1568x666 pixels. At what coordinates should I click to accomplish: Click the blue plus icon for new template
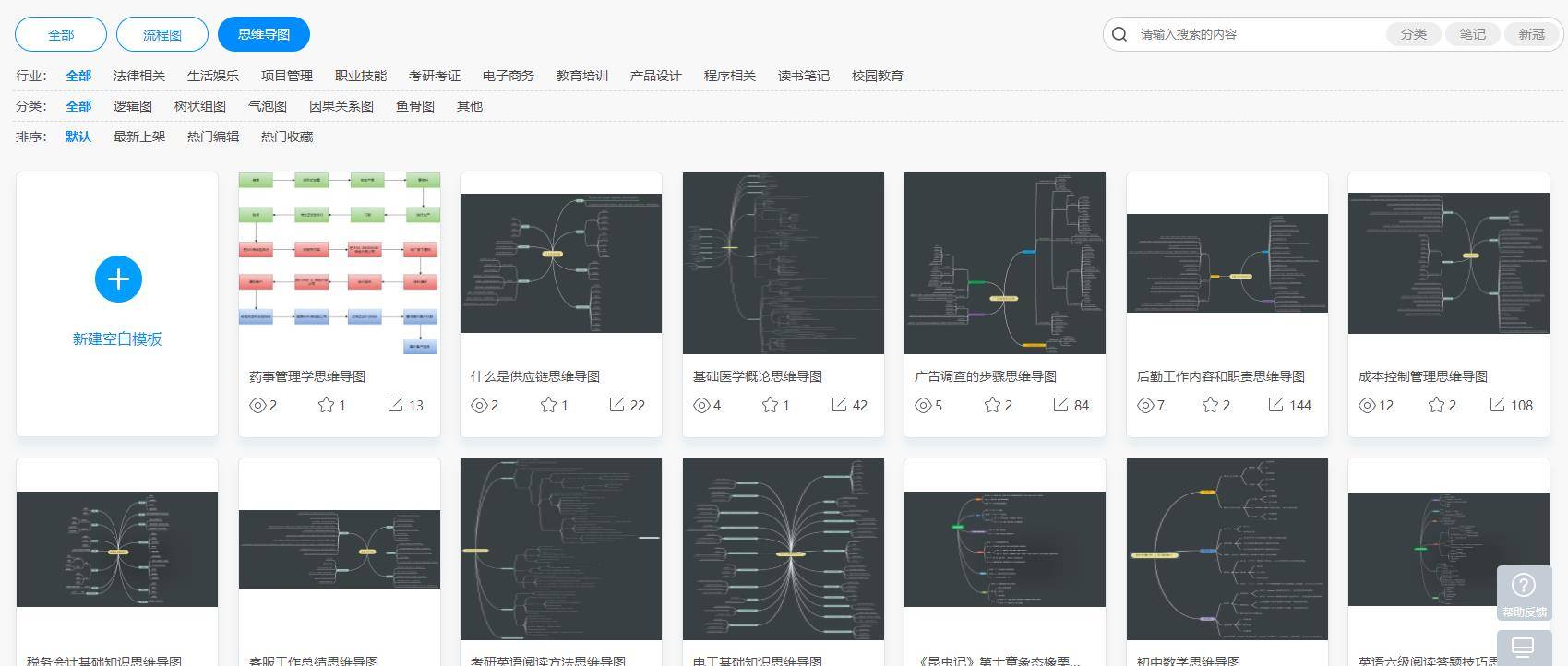pos(118,279)
